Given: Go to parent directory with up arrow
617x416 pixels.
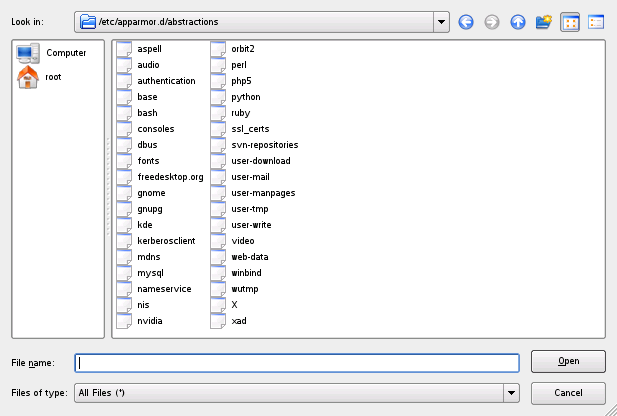Looking at the screenshot, I should click(518, 22).
